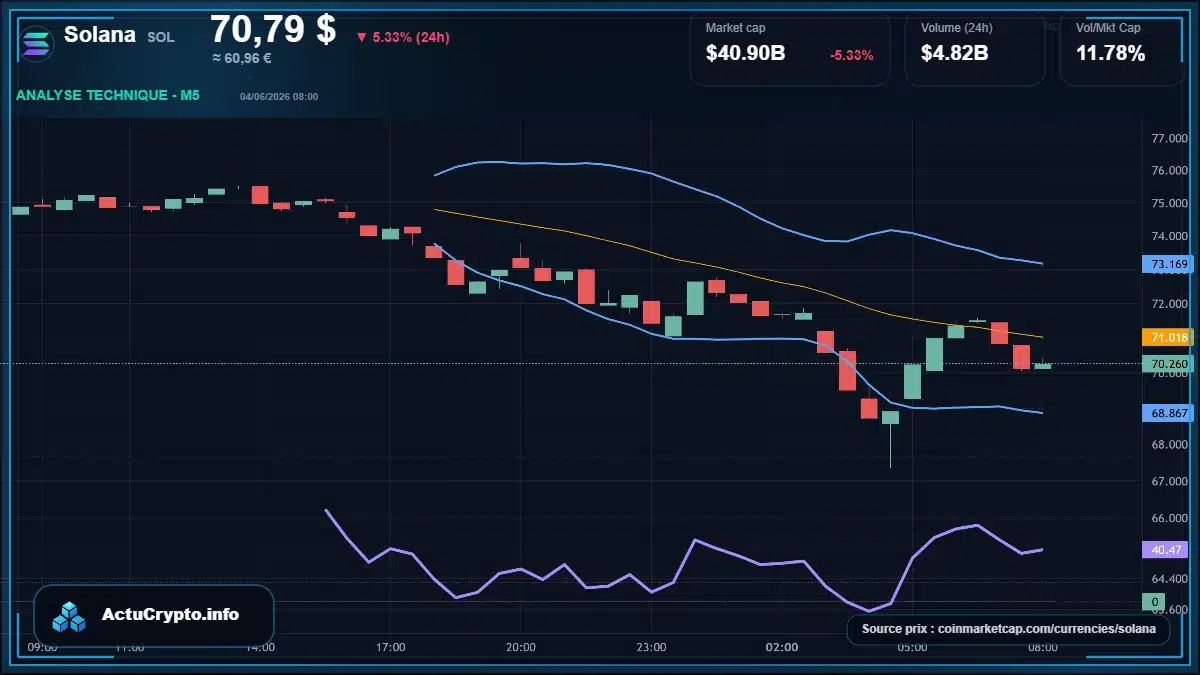This screenshot has width=1200, height=675.
Task: Click the ActuCrypto cube logo icon
Action: [70, 616]
